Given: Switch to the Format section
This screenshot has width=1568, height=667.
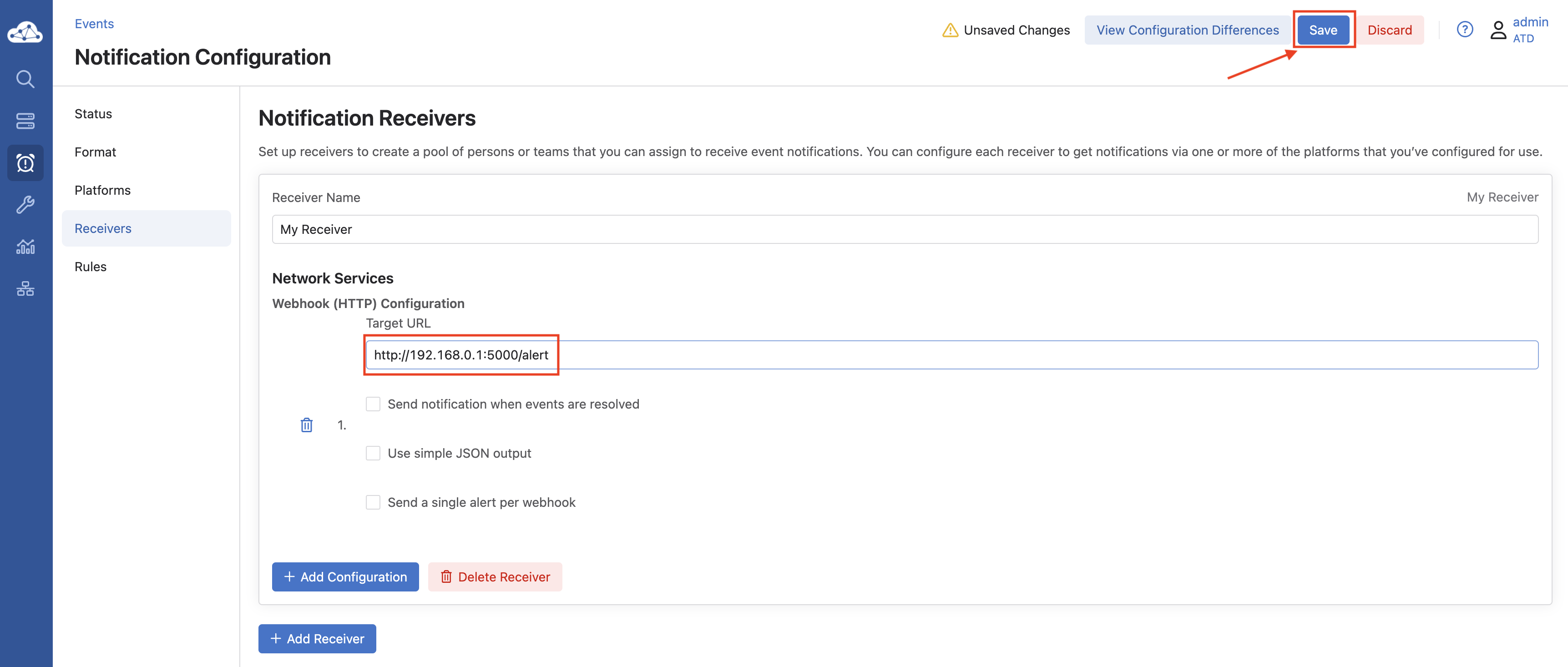Looking at the screenshot, I should click(x=95, y=152).
